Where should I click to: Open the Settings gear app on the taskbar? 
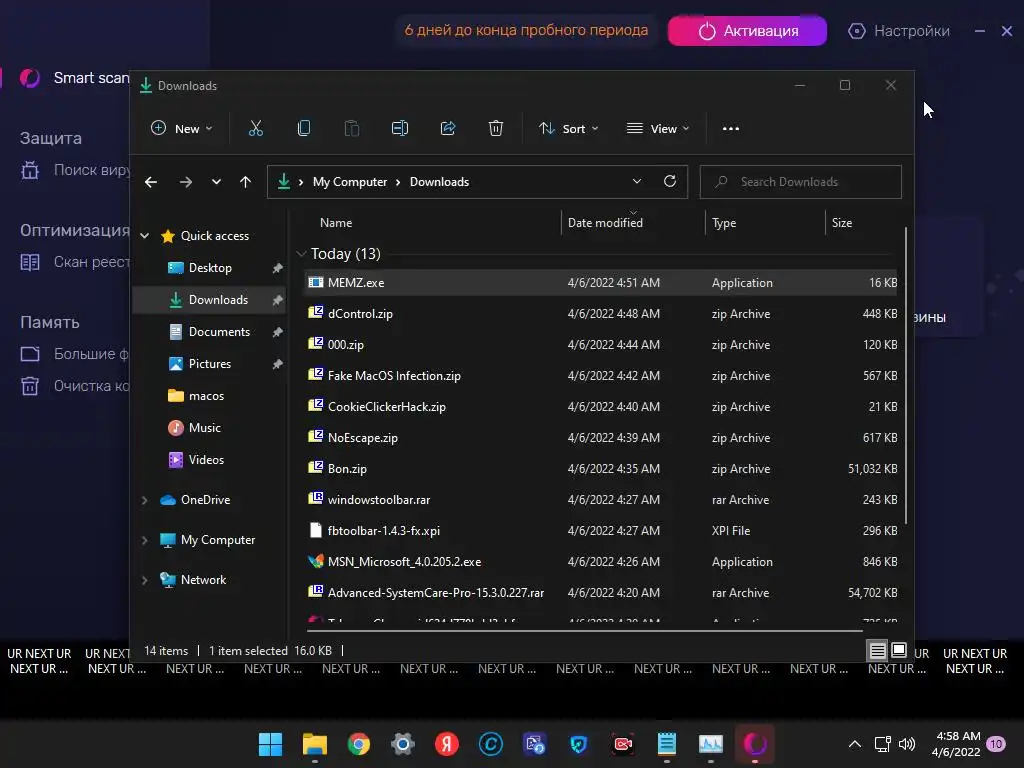point(403,744)
